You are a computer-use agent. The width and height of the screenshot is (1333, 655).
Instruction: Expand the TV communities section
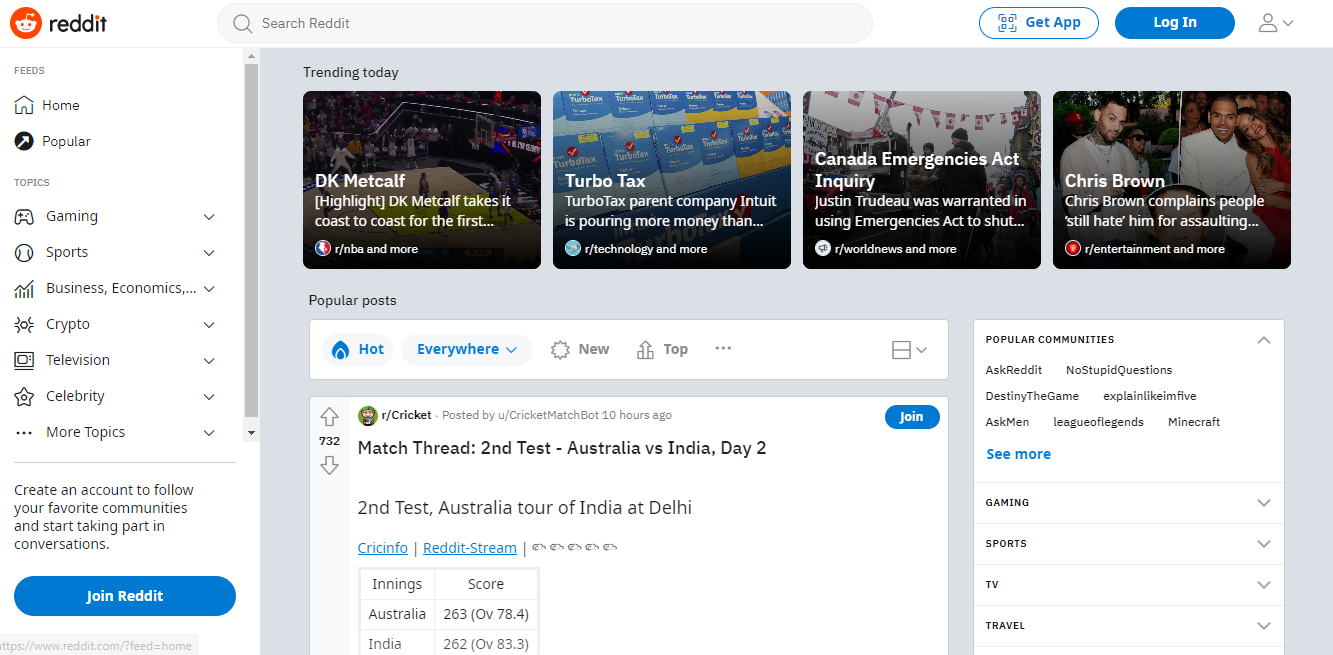[1264, 585]
